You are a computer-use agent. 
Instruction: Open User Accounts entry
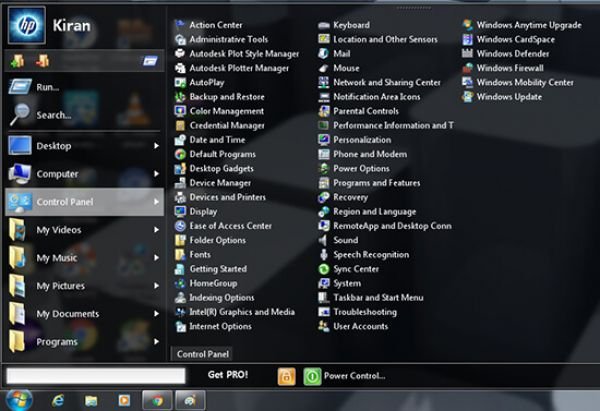[353, 326]
